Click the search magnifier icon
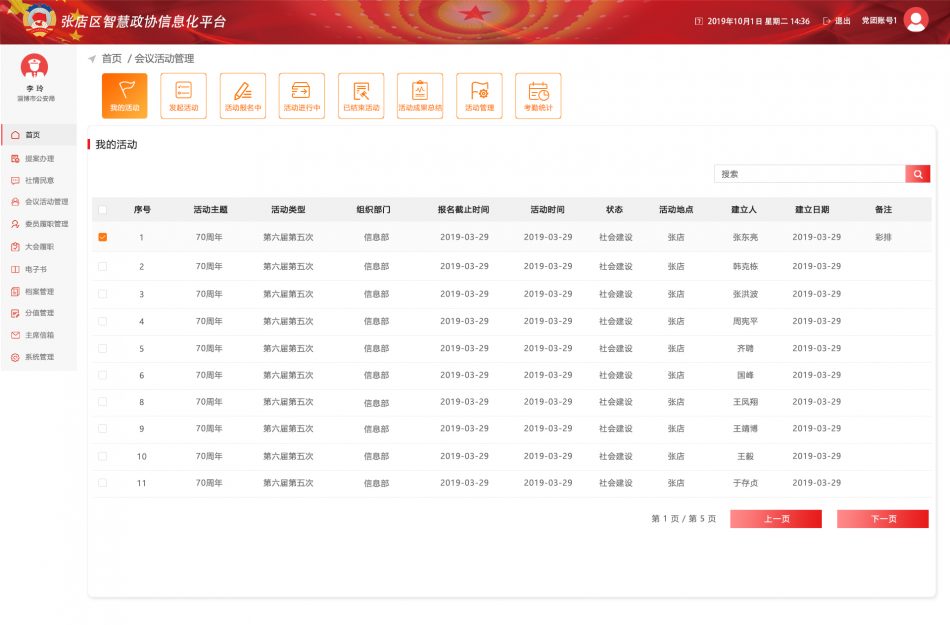Viewport: 950px width, 625px height. click(917, 173)
